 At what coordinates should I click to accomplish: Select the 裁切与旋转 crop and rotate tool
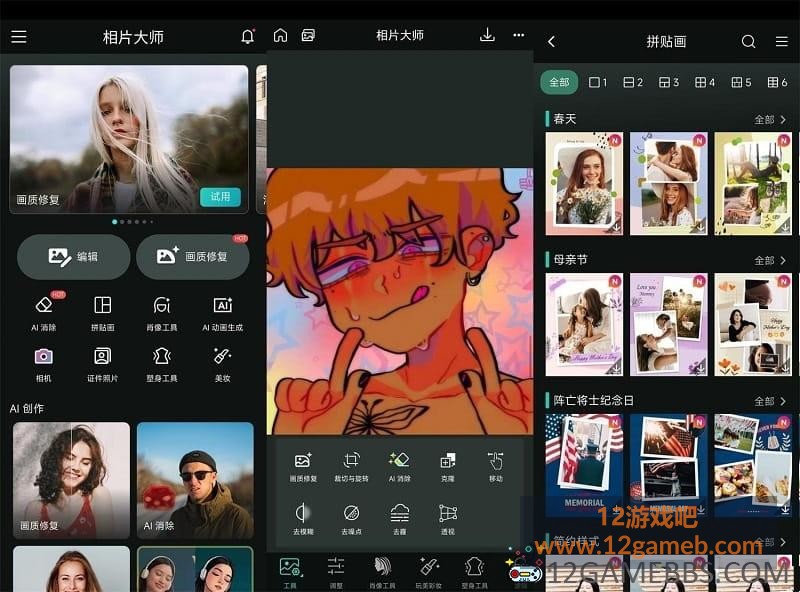[x=351, y=466]
